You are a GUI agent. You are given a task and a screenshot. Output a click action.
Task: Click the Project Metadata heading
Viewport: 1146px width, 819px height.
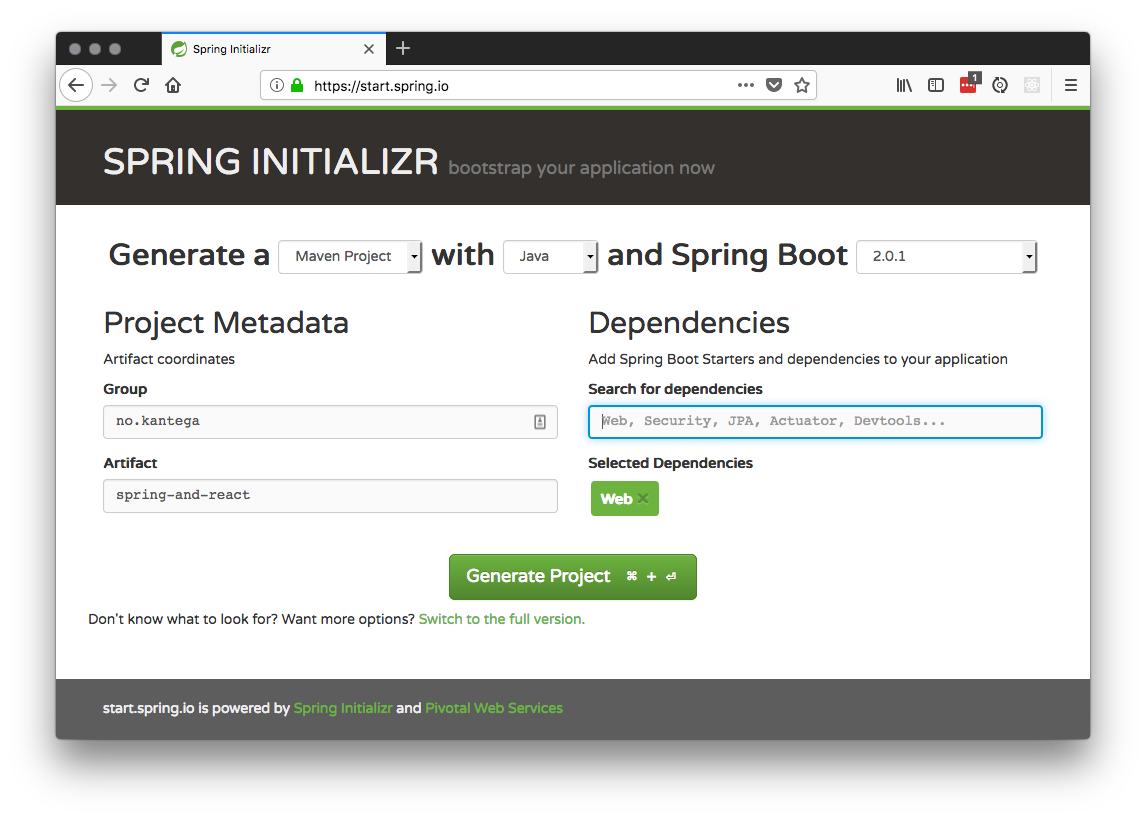tap(226, 323)
